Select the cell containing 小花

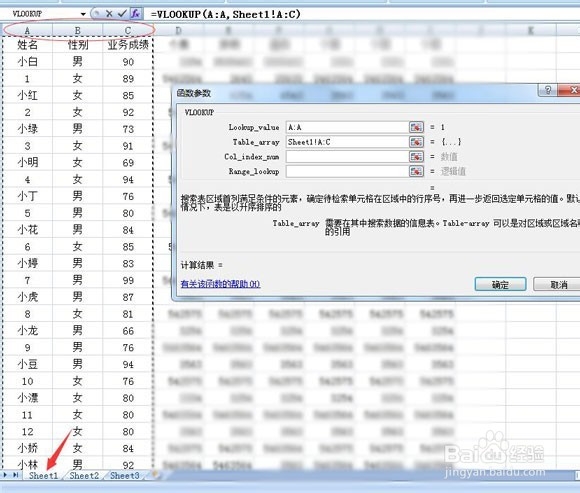27,230
